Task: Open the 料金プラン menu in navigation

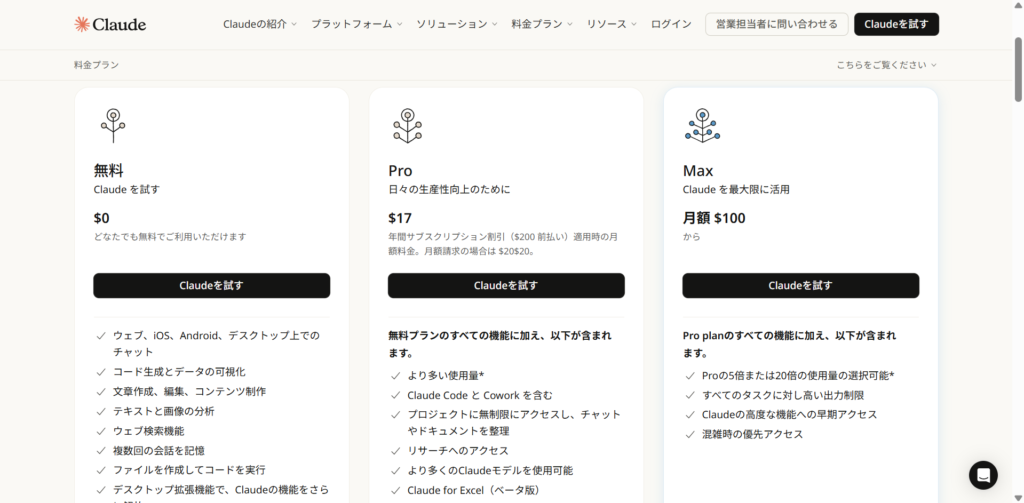Action: coord(542,24)
